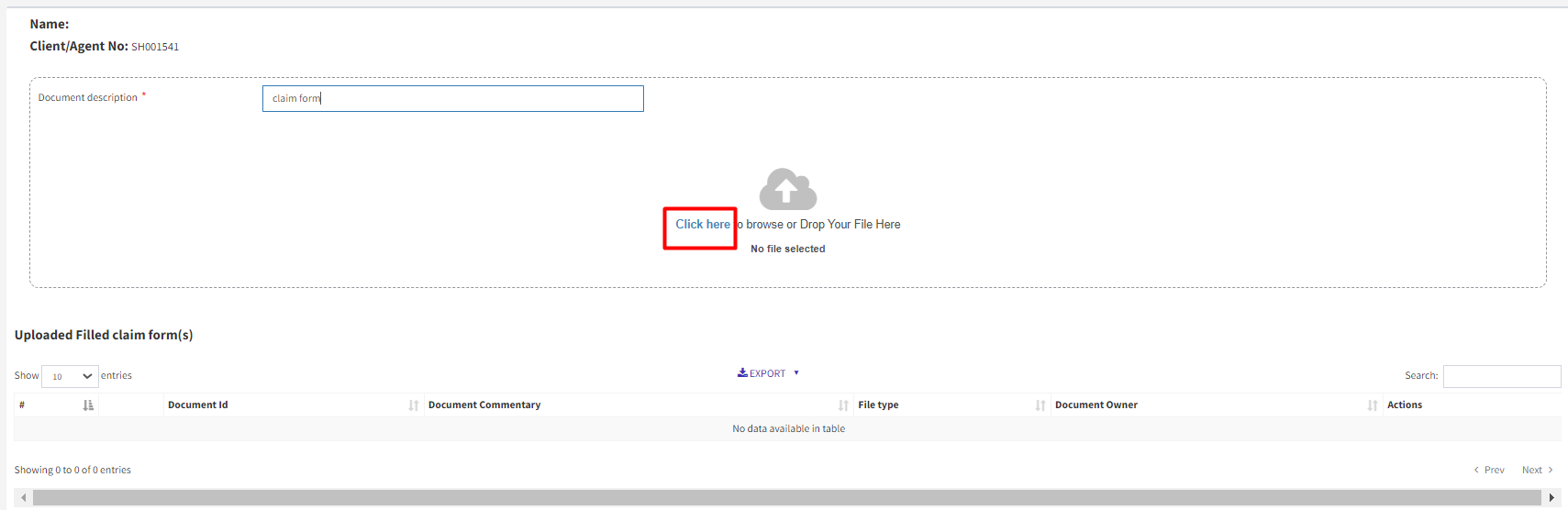Image resolution: width=1568 pixels, height=510 pixels.
Task: Click the horizontal scrollbar right arrow
Action: 1551,498
